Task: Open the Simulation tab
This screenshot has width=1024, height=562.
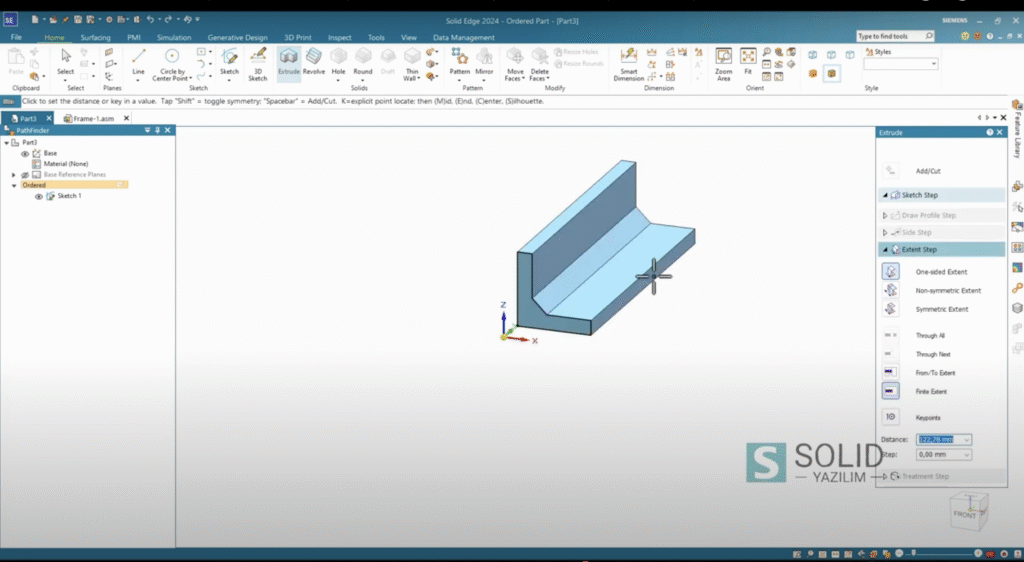Action: 174,37
